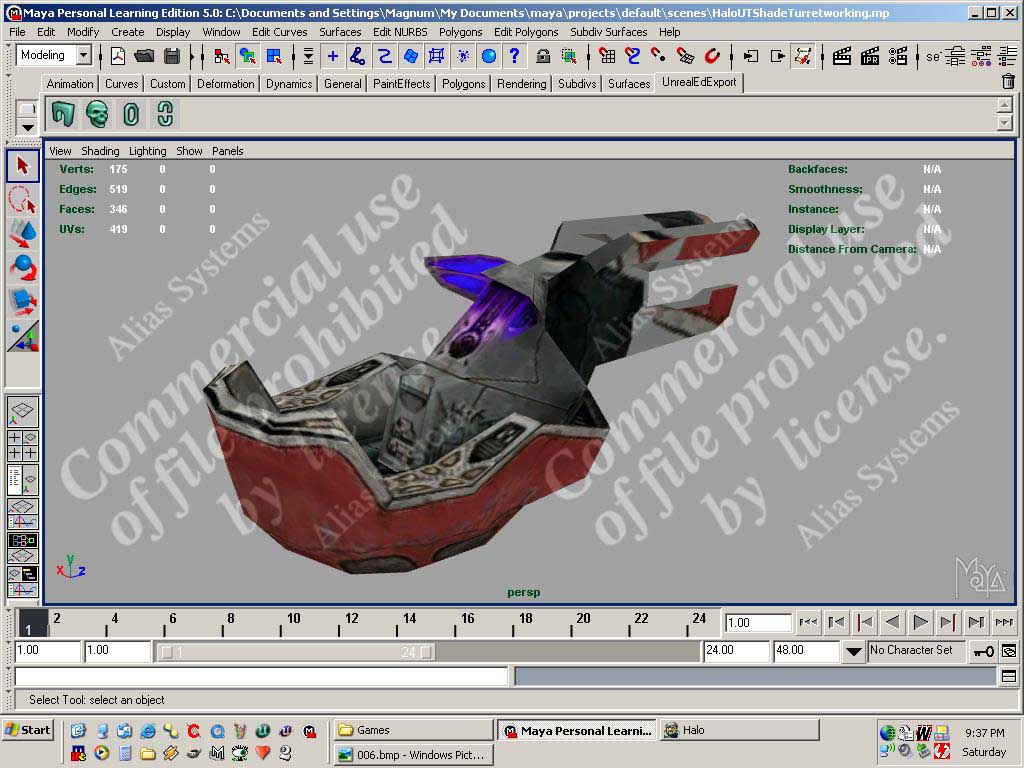This screenshot has height=768, width=1024.
Task: Toggle the handles selection mask (plus icon)
Action: tap(332, 56)
